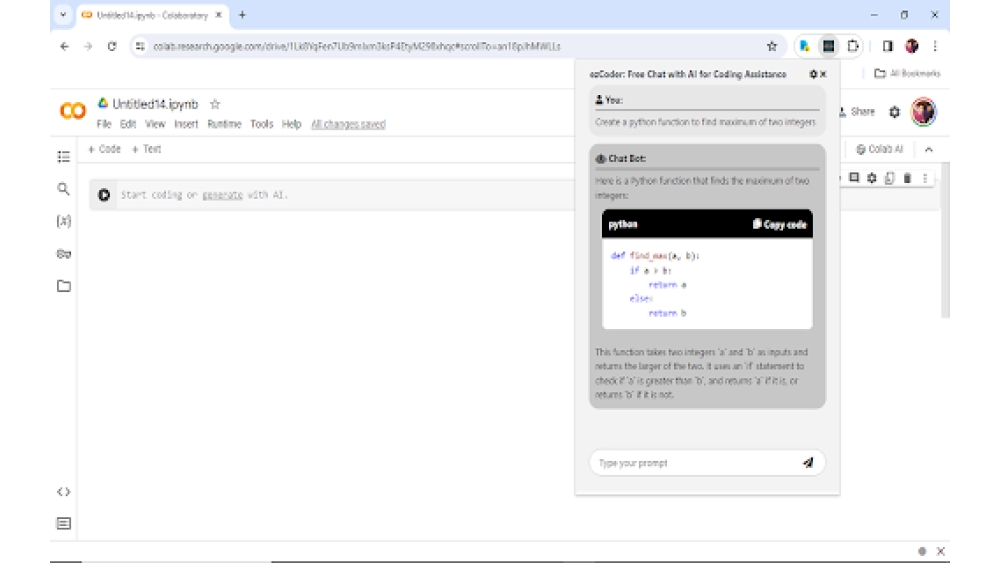The image size is (1000, 563).
Task: Close the bottom status bar
Action: tap(940, 552)
